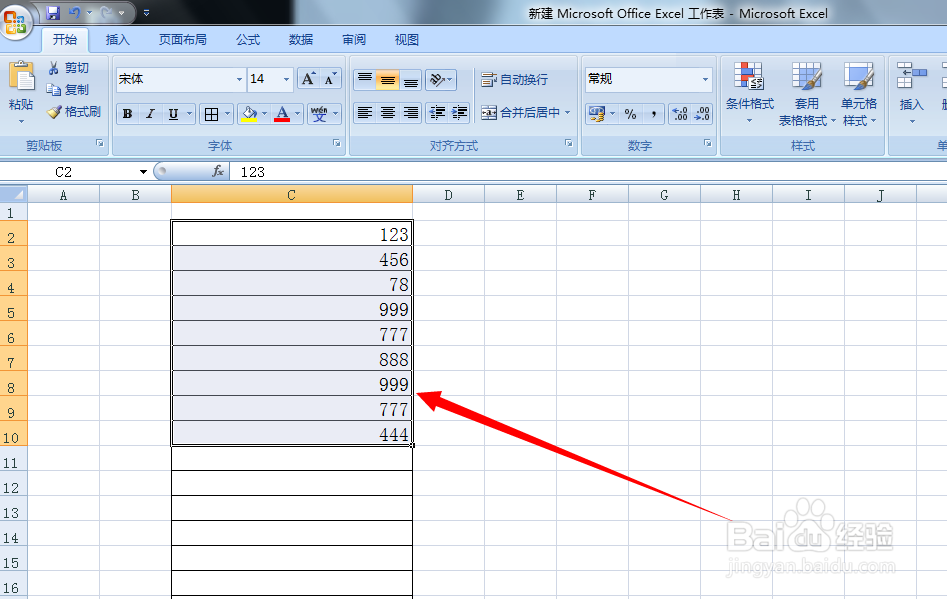Toggle bold formatting

[x=127, y=114]
